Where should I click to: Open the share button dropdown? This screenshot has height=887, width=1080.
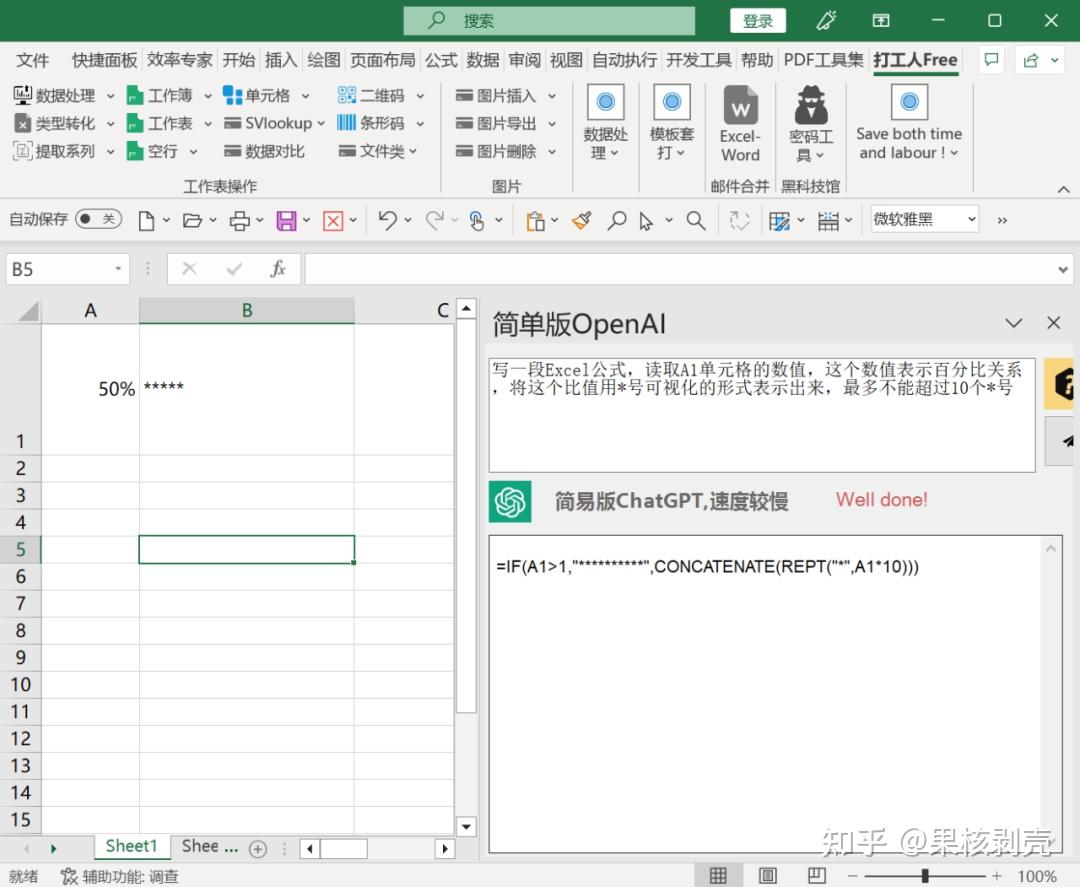1054,61
